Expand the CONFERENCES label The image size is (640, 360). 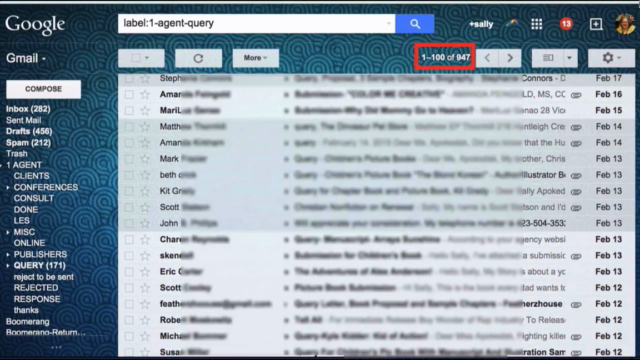(x=8, y=187)
